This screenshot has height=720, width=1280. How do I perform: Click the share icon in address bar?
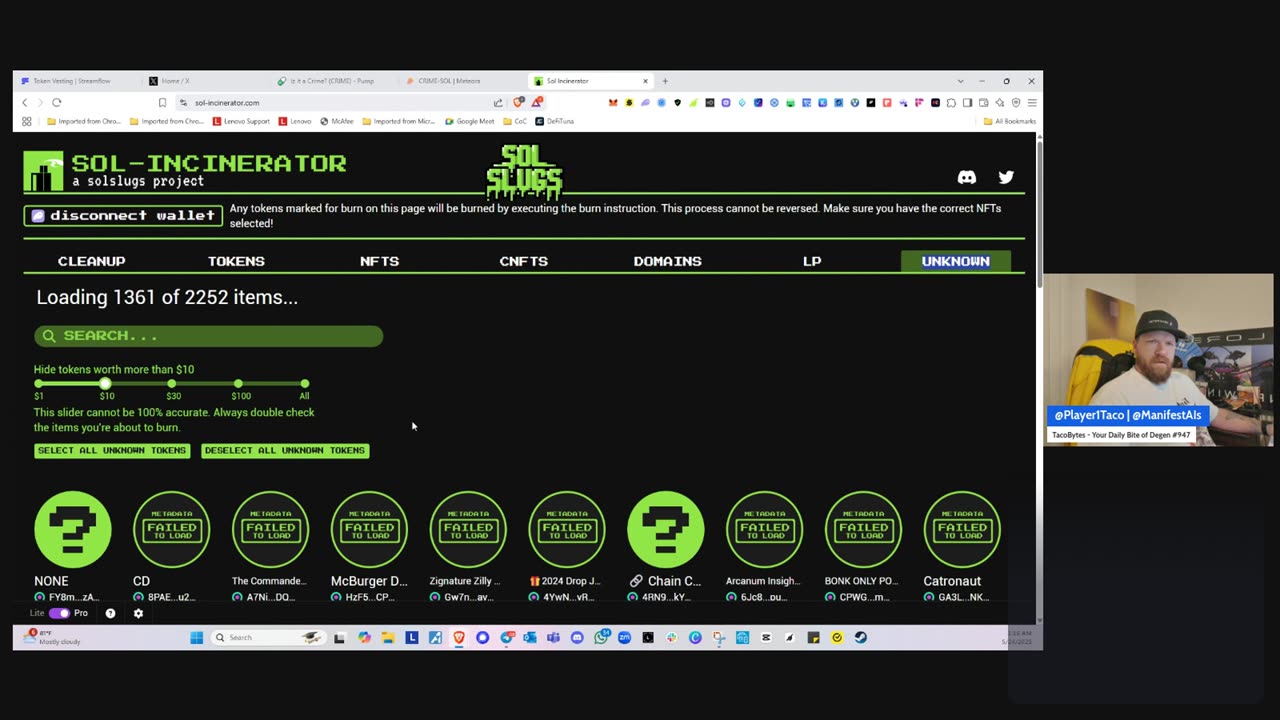point(498,102)
